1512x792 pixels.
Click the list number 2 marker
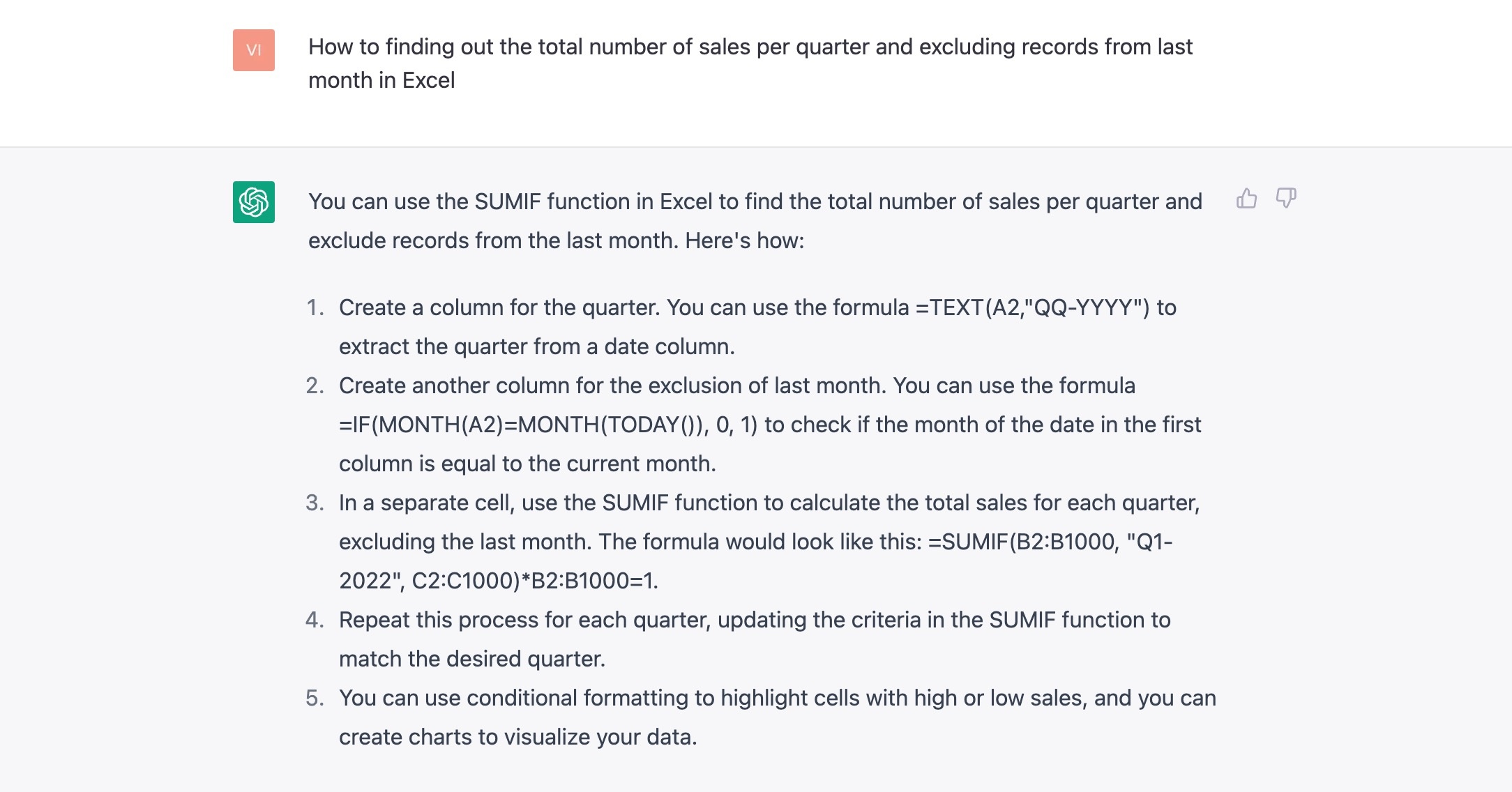[315, 386]
